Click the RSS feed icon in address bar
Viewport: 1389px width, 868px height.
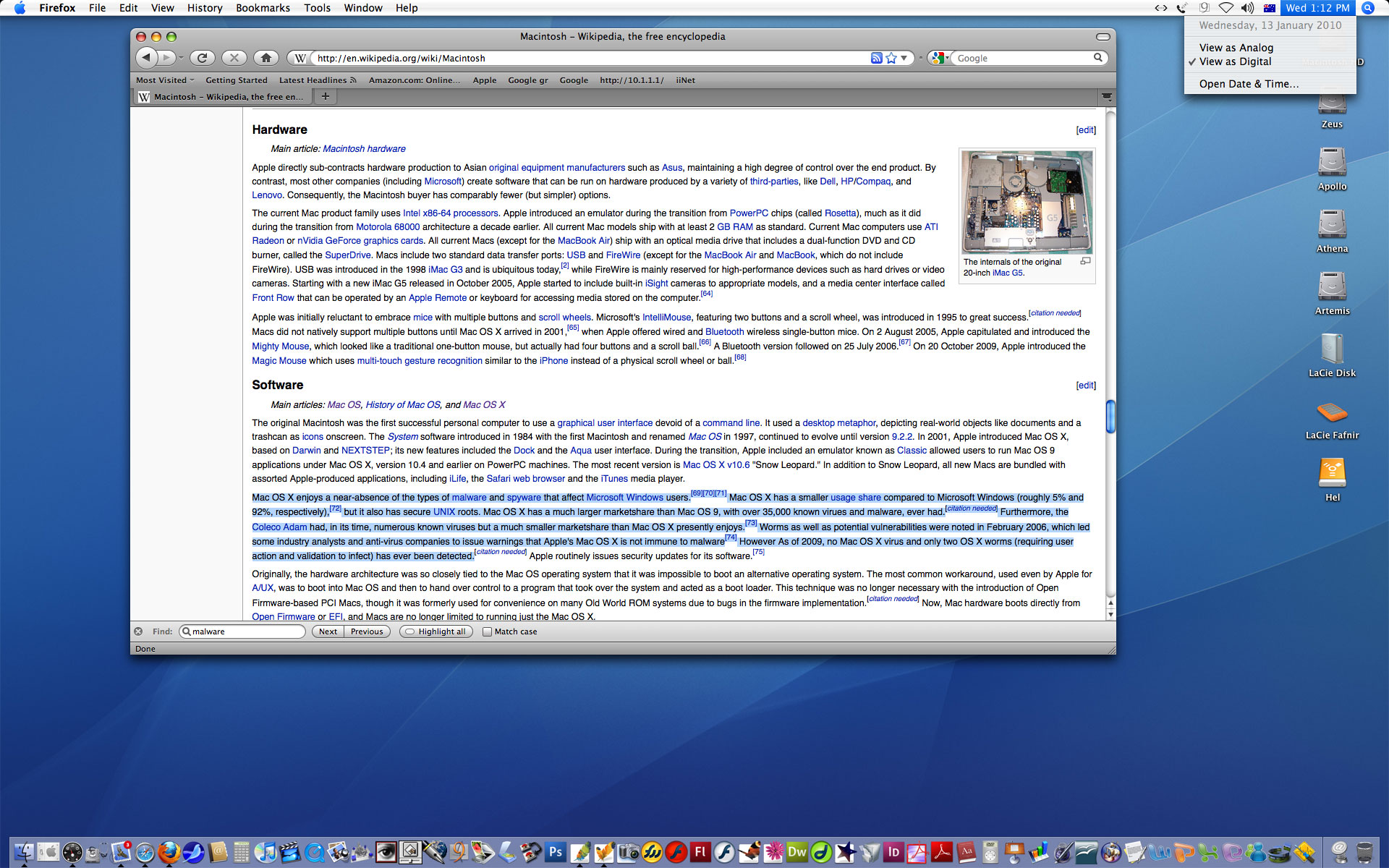click(876, 58)
